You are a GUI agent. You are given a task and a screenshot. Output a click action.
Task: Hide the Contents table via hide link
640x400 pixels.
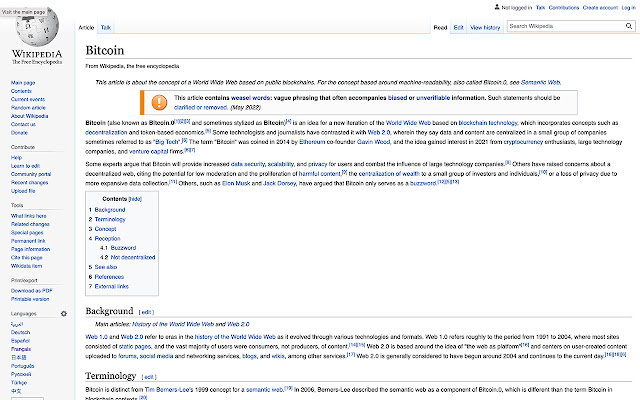(135, 199)
